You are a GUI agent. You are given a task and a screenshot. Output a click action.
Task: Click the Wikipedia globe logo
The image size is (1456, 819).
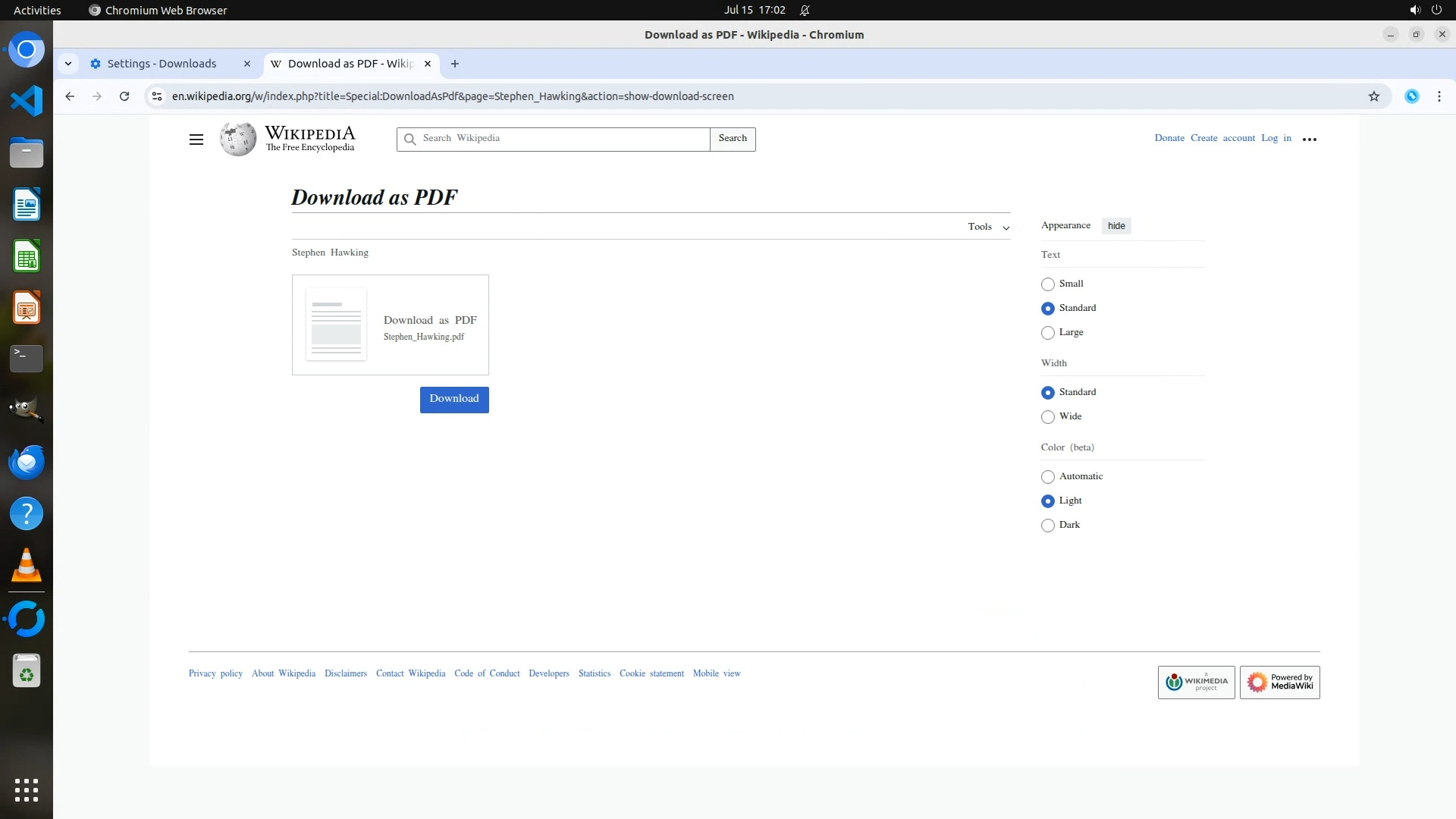pos(238,140)
